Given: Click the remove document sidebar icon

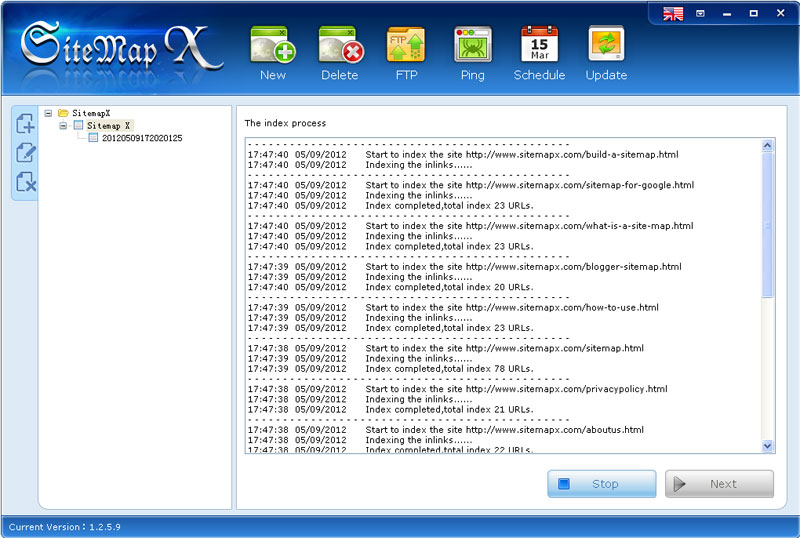Looking at the screenshot, I should click(x=26, y=182).
